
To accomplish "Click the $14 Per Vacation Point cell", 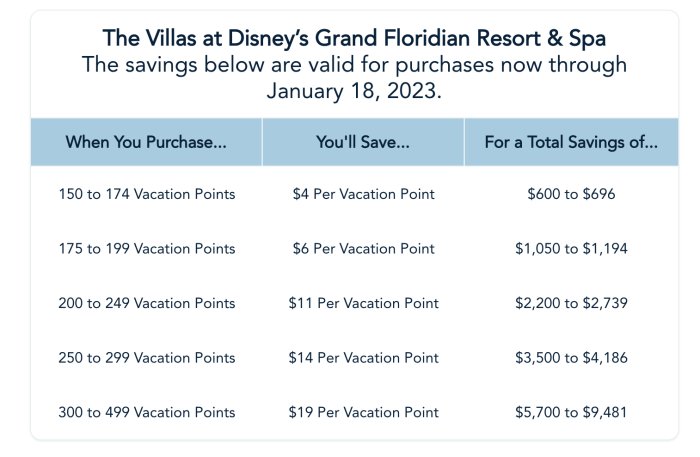I will tap(363, 357).
